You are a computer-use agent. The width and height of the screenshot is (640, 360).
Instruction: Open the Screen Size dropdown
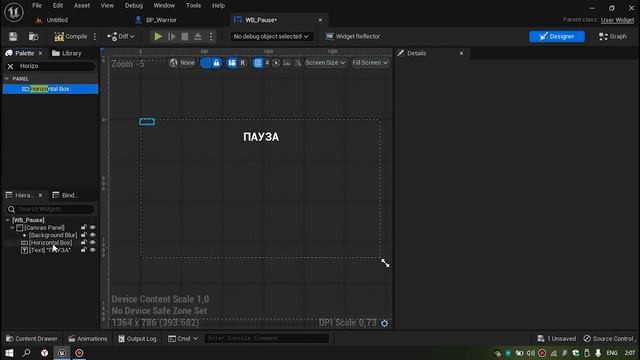325,62
